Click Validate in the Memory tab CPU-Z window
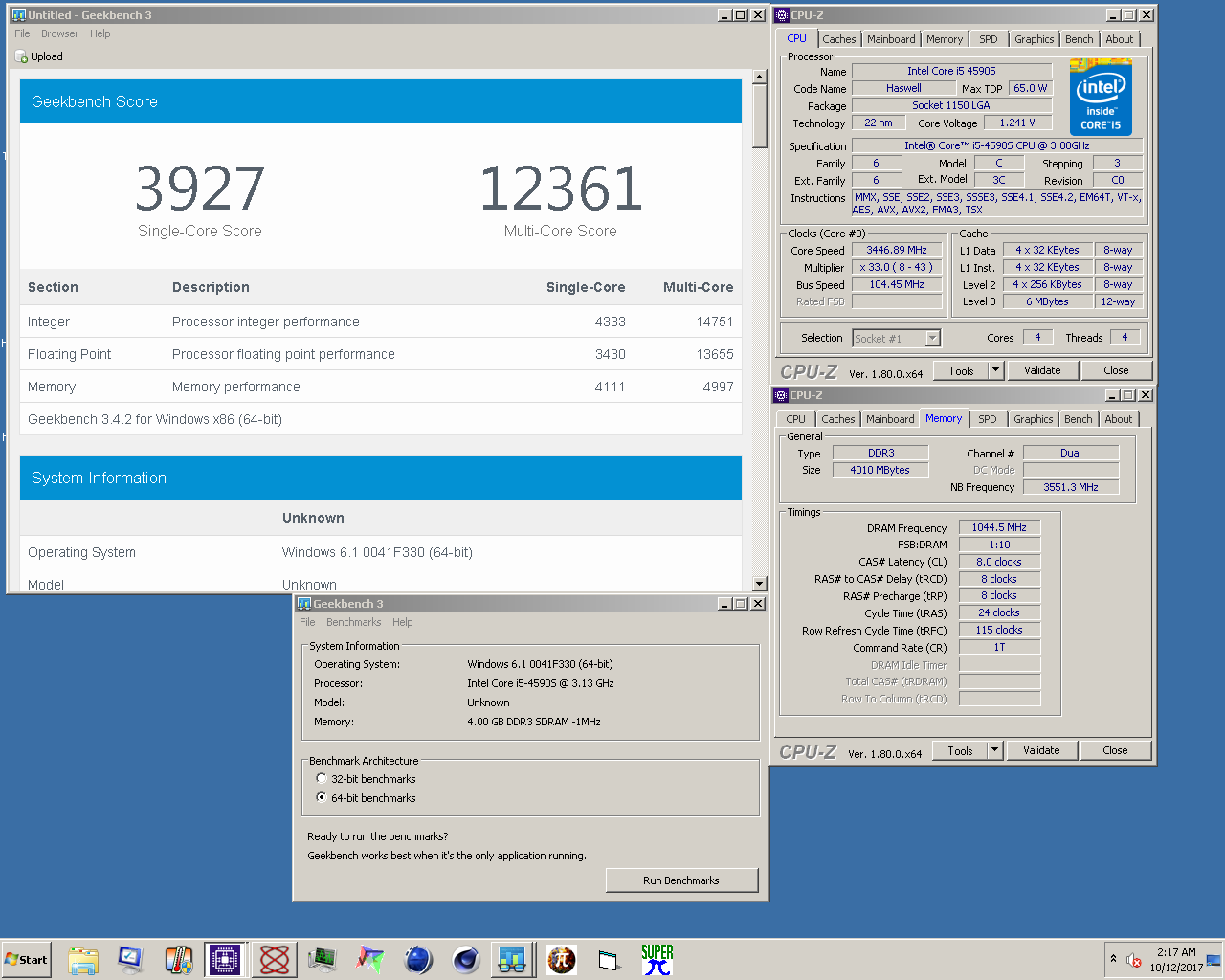Screen dimensions: 1225x980 [x=1041, y=750]
